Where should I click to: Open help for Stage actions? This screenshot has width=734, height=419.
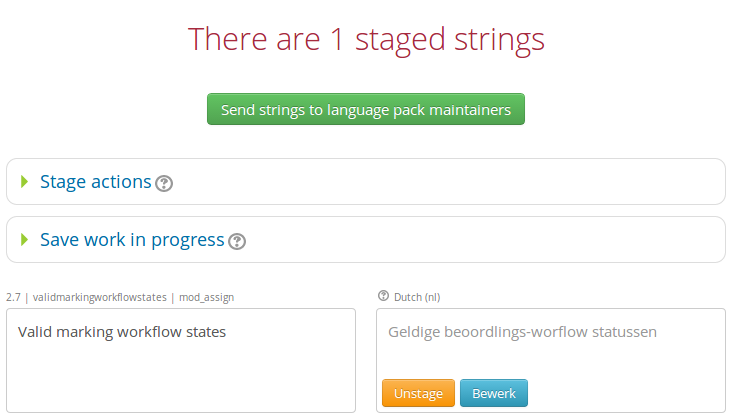(x=164, y=183)
